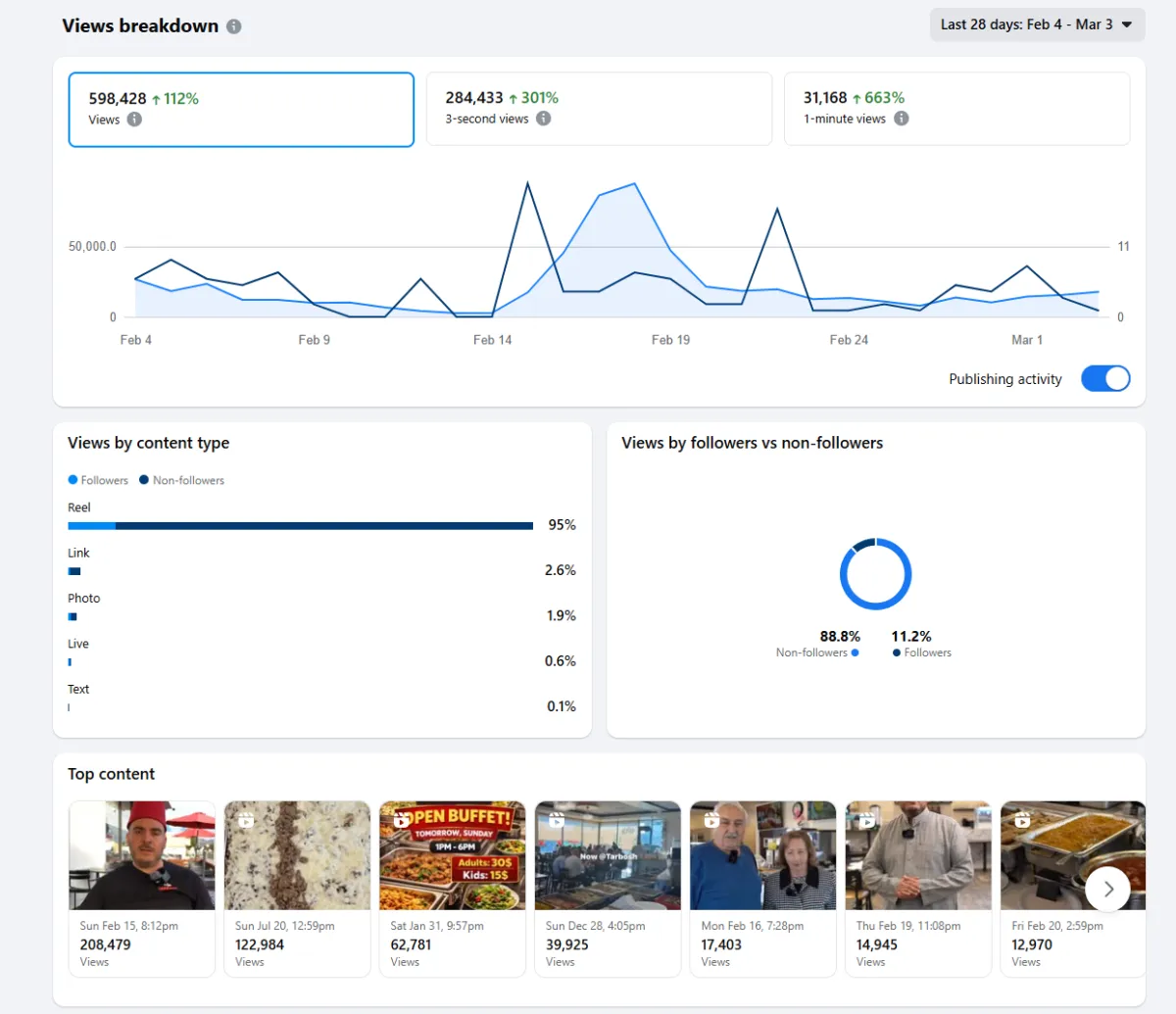Click reel icon on Jul 20 food thumbnail
This screenshot has height=1014, width=1176.
(245, 820)
